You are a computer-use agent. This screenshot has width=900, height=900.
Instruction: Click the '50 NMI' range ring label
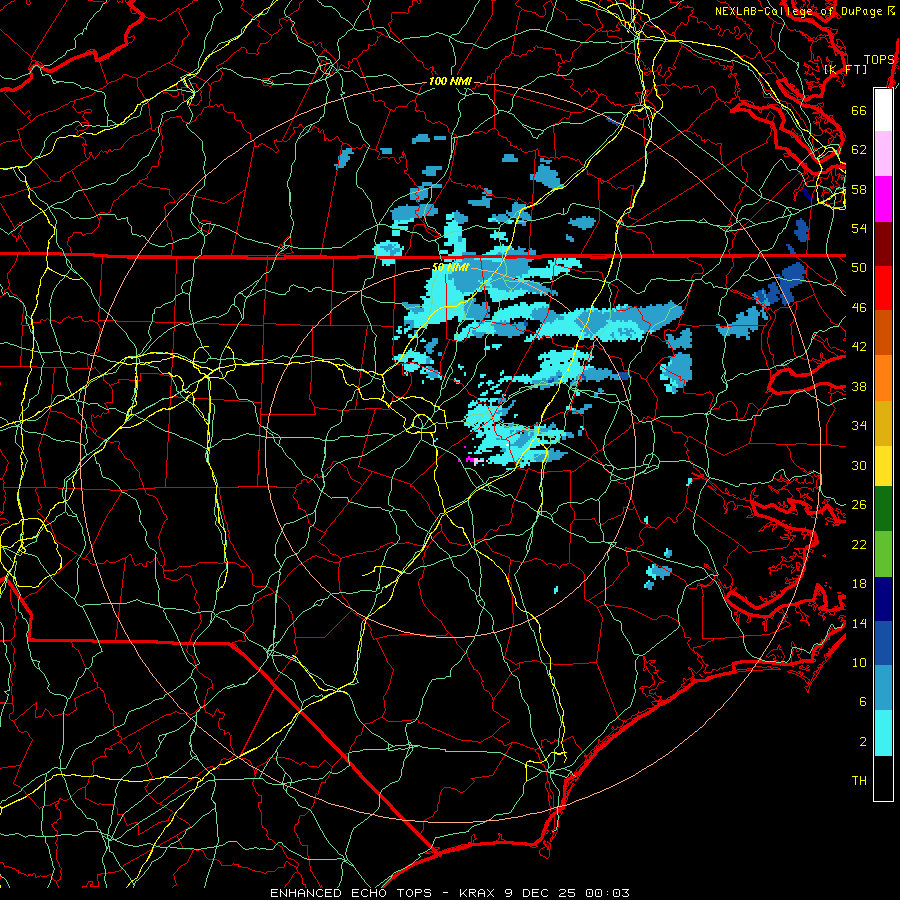450,267
